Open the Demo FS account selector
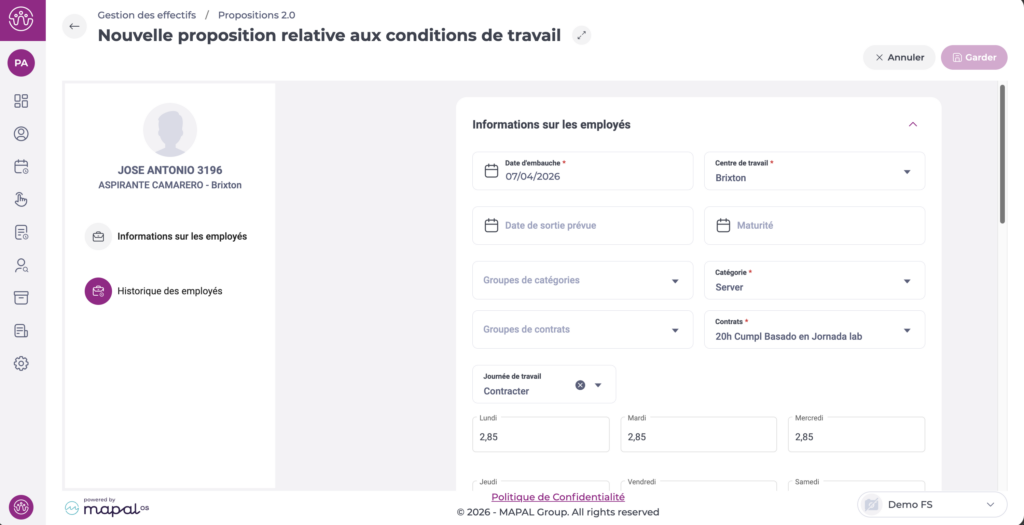Screen dimensions: 1024x525 click(x=931, y=505)
